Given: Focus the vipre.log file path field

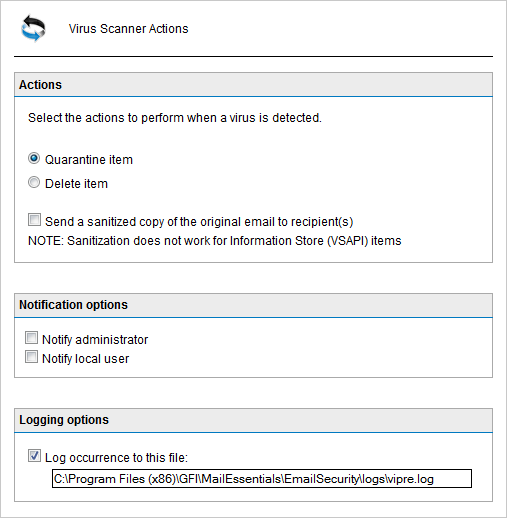Looking at the screenshot, I should (262, 479).
